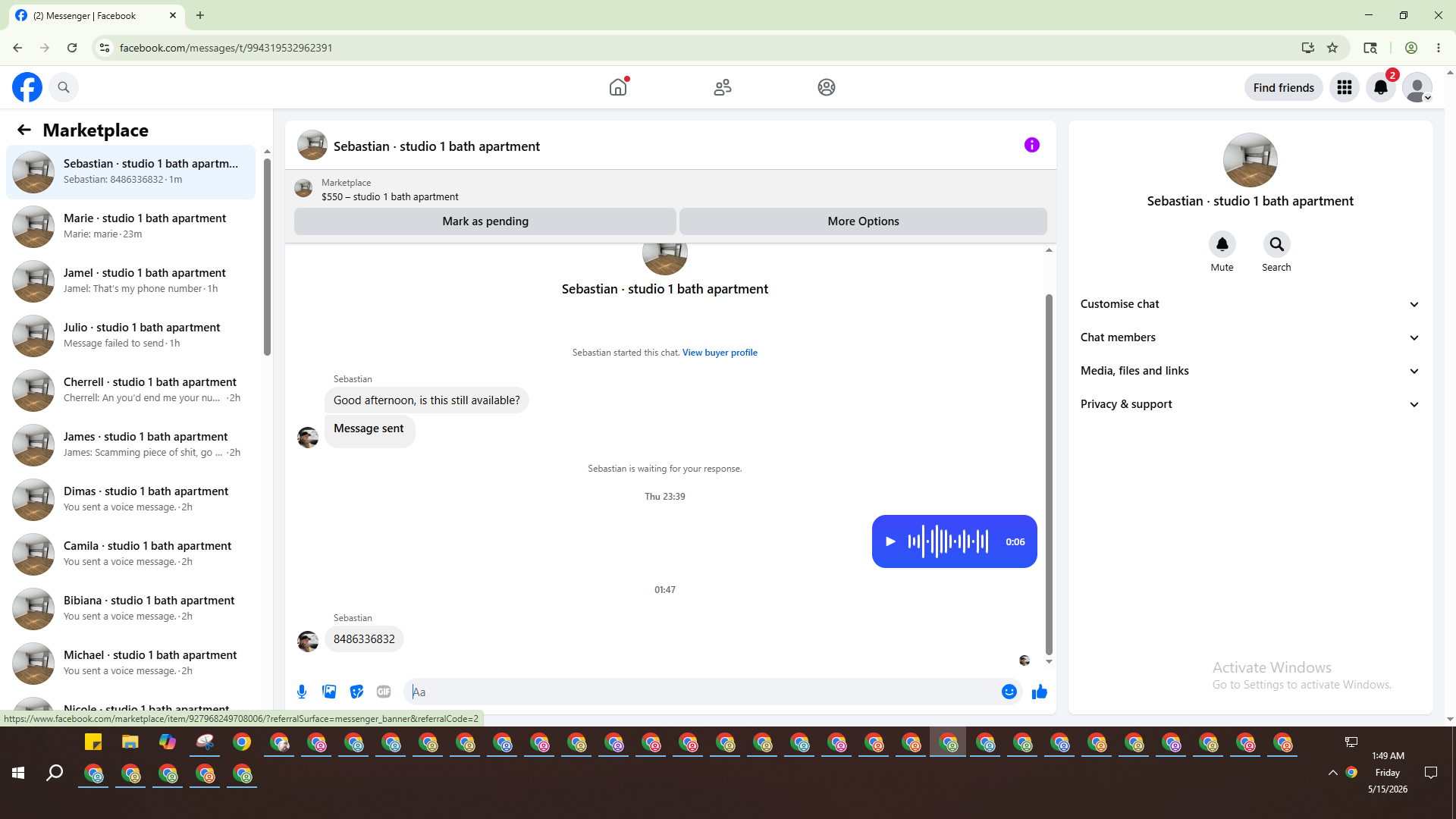The width and height of the screenshot is (1456, 819).
Task: Open File Explorer from taskbar
Action: (130, 742)
